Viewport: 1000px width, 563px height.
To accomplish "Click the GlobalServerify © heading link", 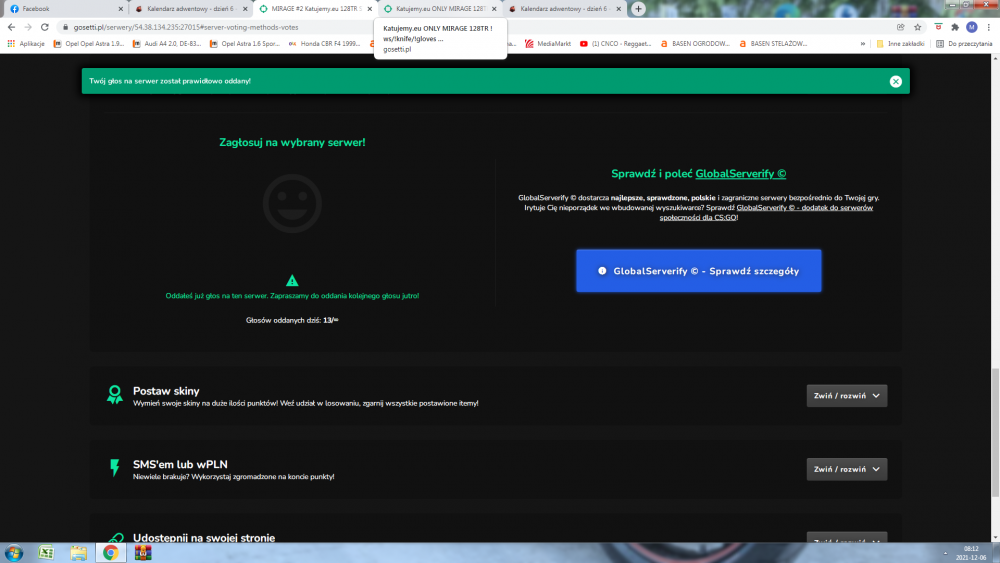I will 740,173.
